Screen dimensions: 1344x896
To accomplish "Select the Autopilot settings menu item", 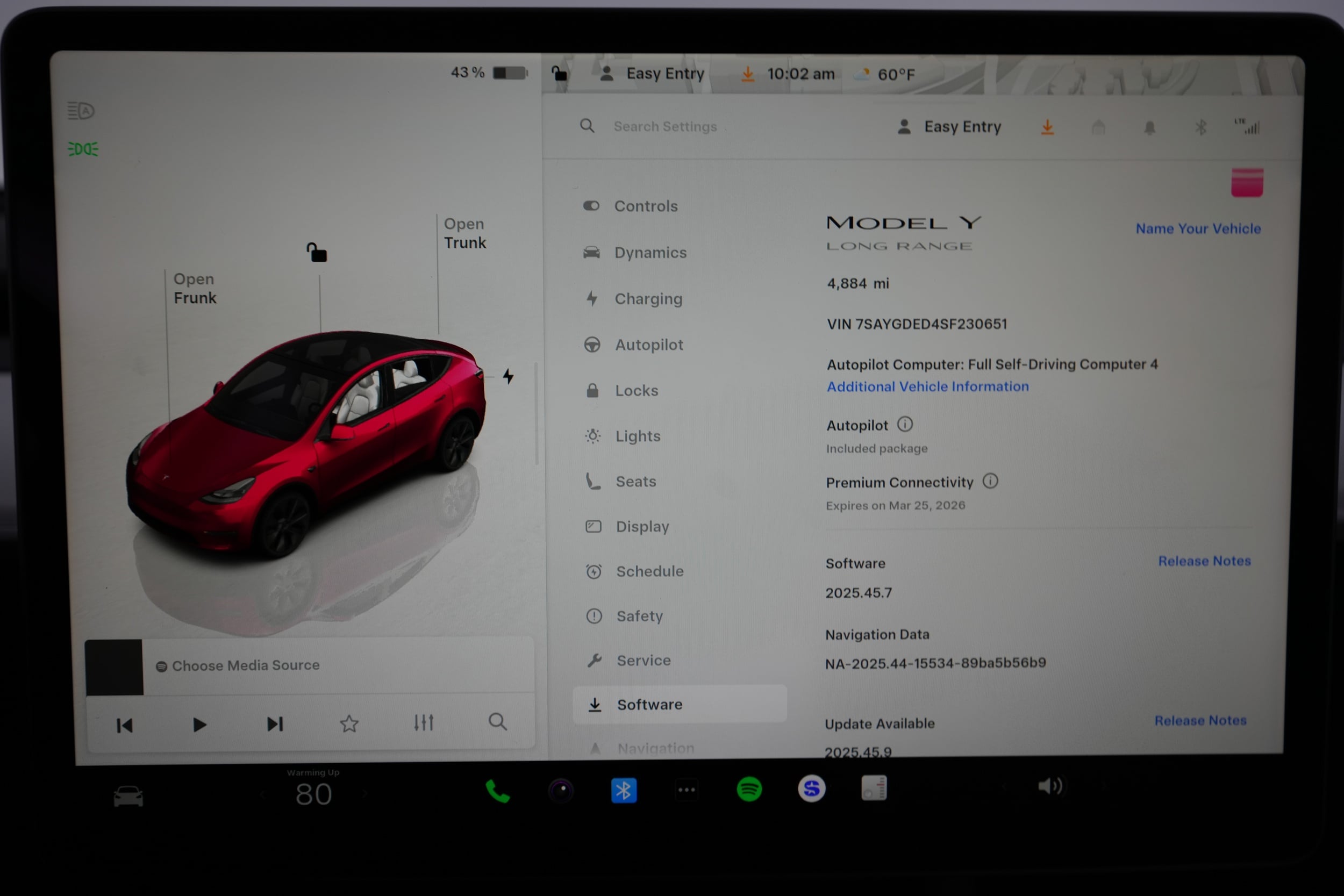I will pos(648,345).
